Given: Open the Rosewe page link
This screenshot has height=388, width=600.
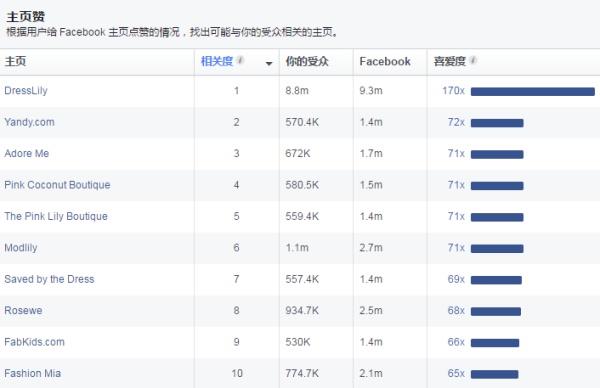Looking at the screenshot, I should coord(23,310).
